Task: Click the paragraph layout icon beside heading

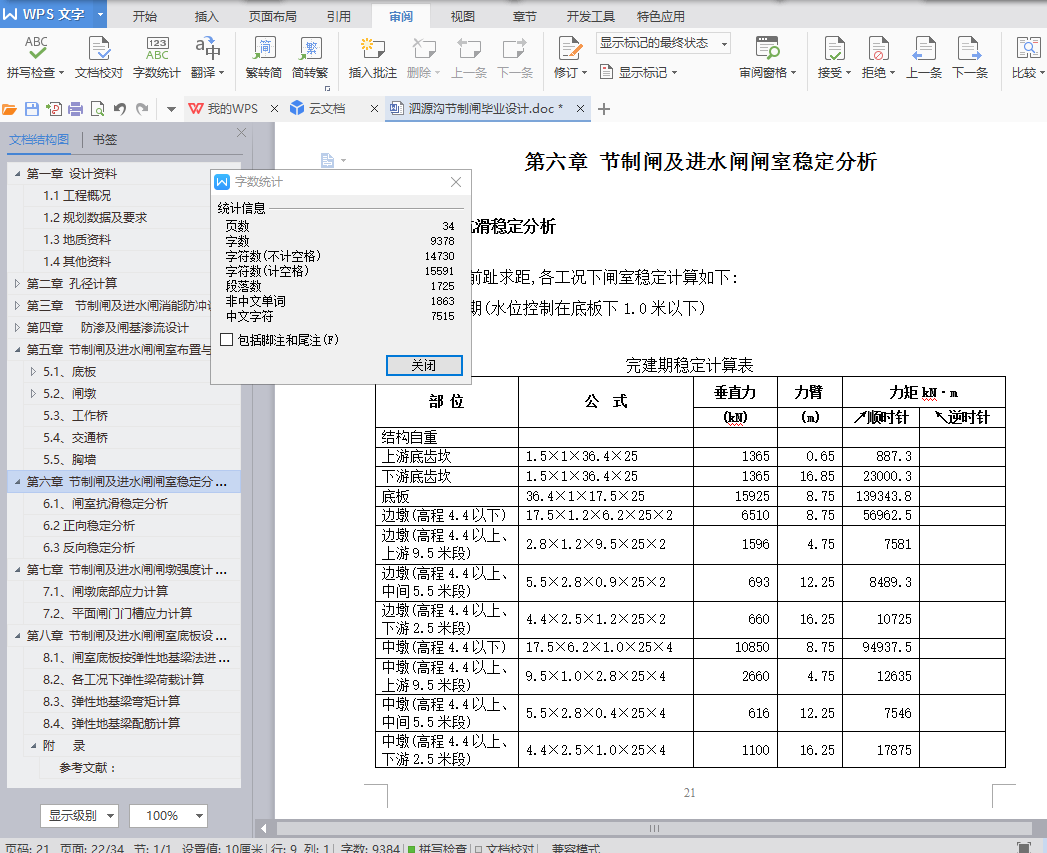Action: pyautogui.click(x=327, y=160)
